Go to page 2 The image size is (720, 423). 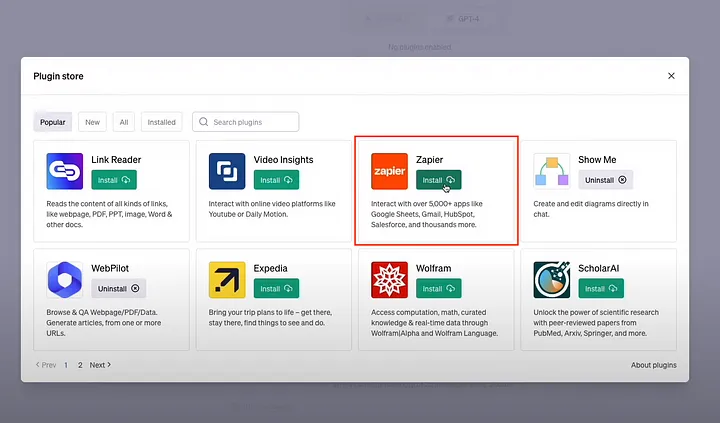80,365
